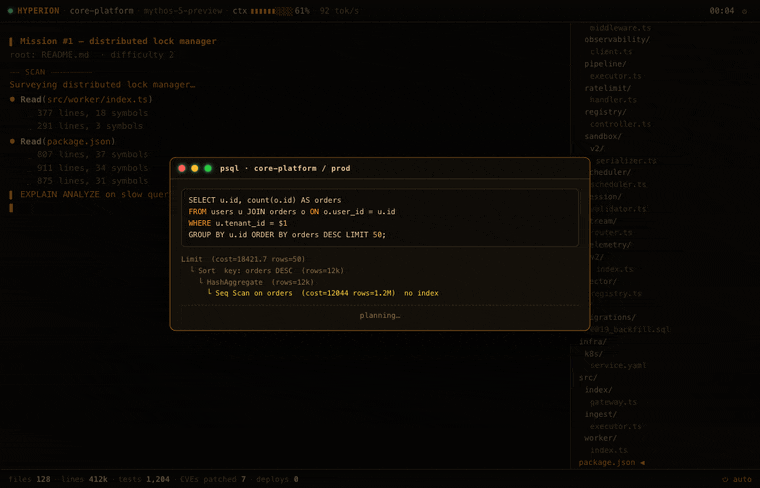Close the psql window with the red button
Image resolution: width=760 pixels, height=488 pixels.
point(182,168)
